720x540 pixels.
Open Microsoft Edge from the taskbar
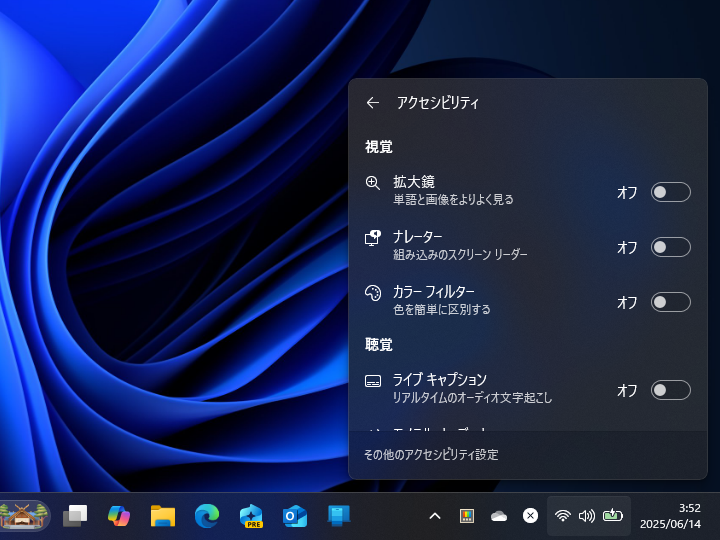coord(207,516)
